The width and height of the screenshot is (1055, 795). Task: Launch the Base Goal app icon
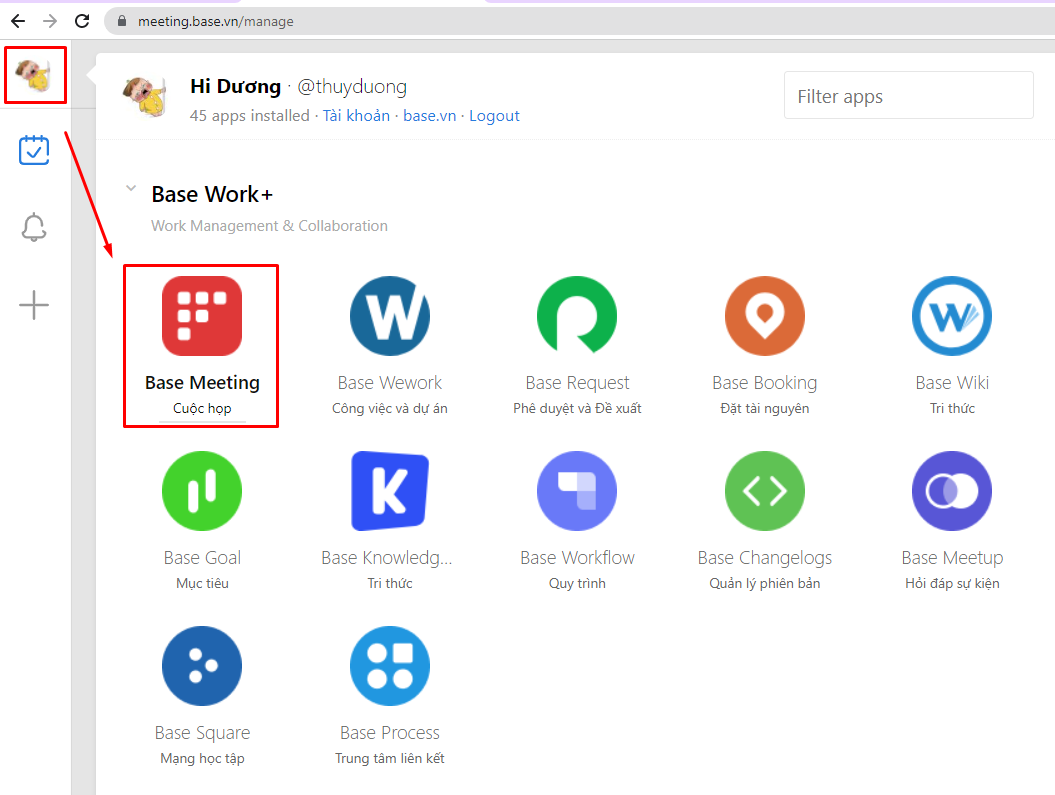[x=202, y=490]
